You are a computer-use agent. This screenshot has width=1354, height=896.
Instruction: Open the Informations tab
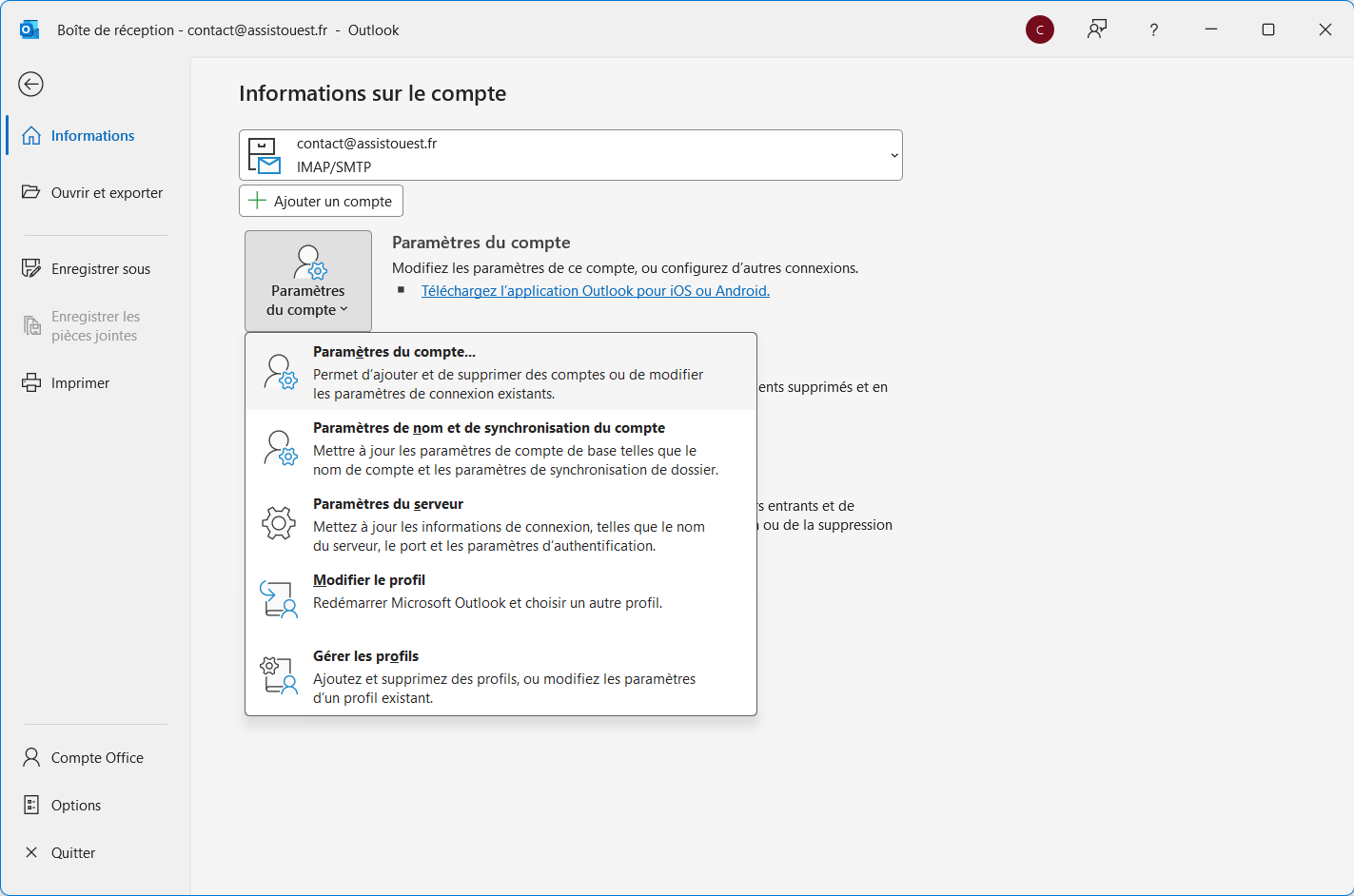(x=93, y=135)
